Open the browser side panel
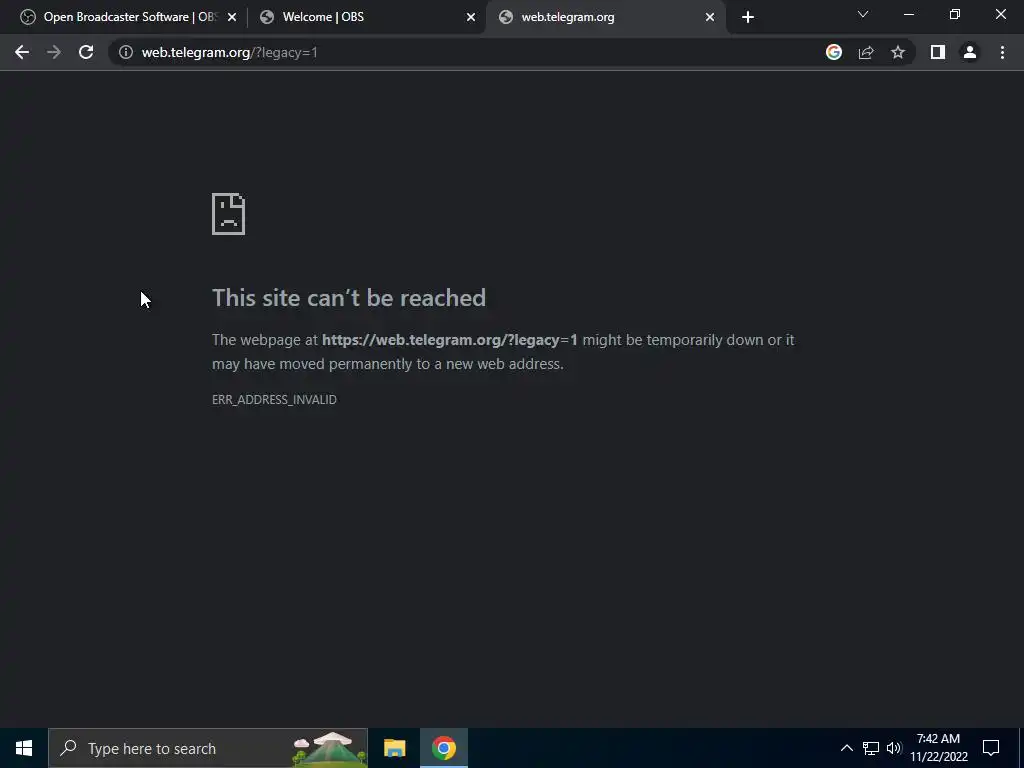The image size is (1024, 768). click(x=938, y=52)
